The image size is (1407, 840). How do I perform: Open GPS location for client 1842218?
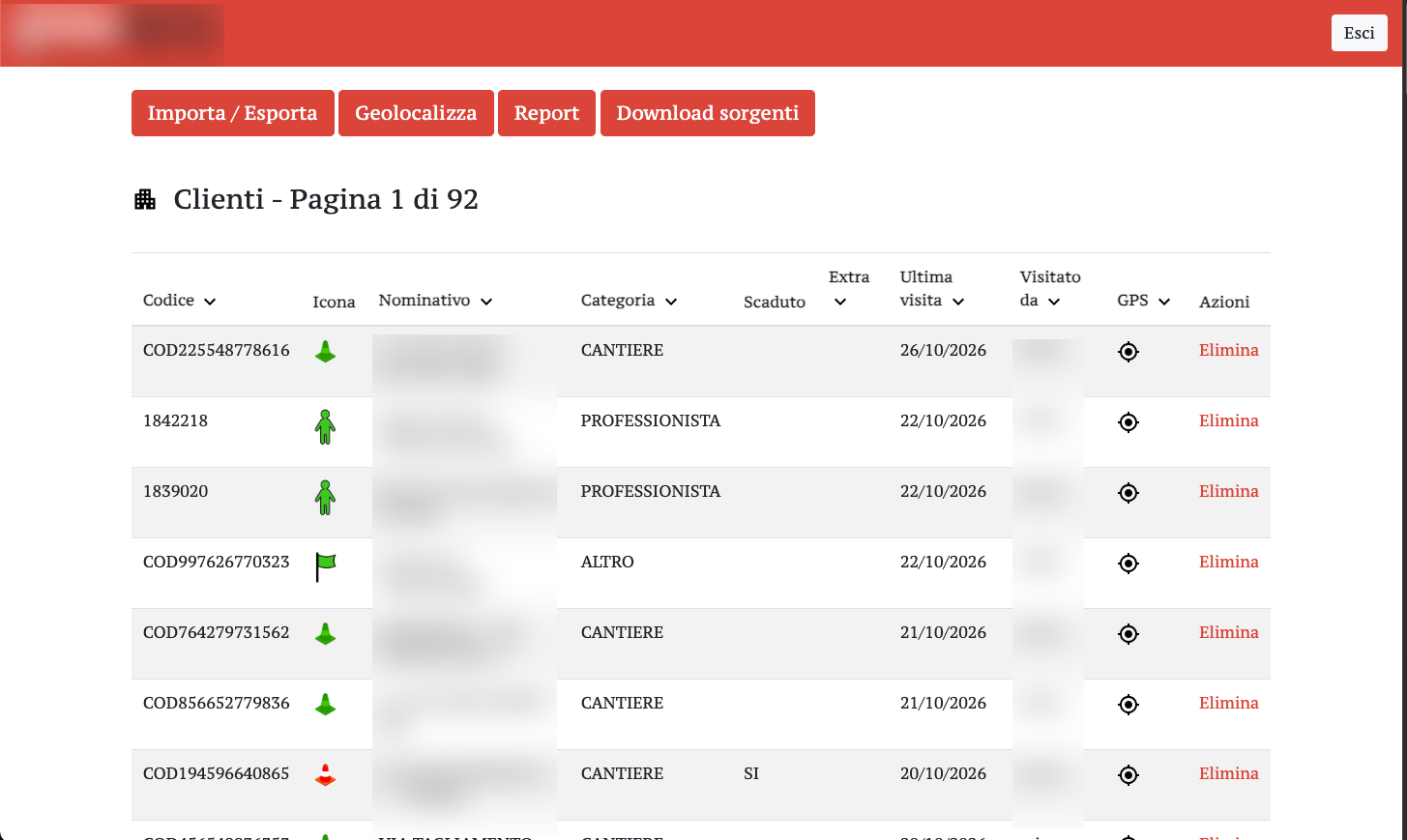[1129, 422]
